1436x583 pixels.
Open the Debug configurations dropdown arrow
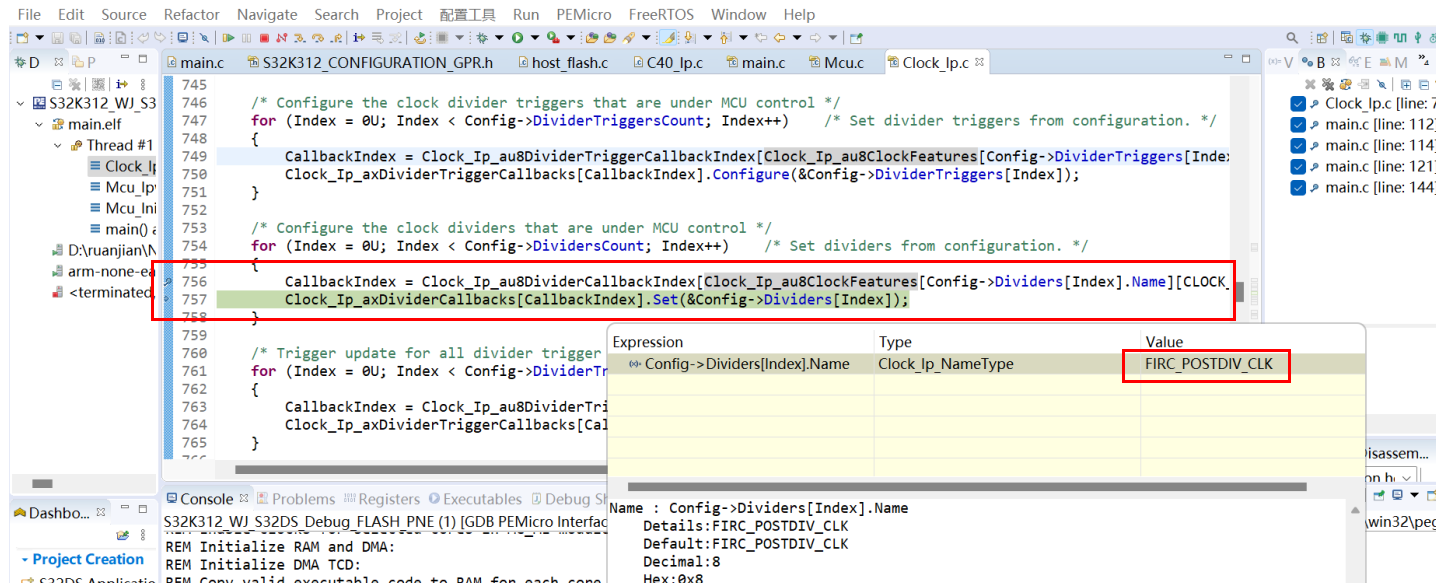click(499, 38)
